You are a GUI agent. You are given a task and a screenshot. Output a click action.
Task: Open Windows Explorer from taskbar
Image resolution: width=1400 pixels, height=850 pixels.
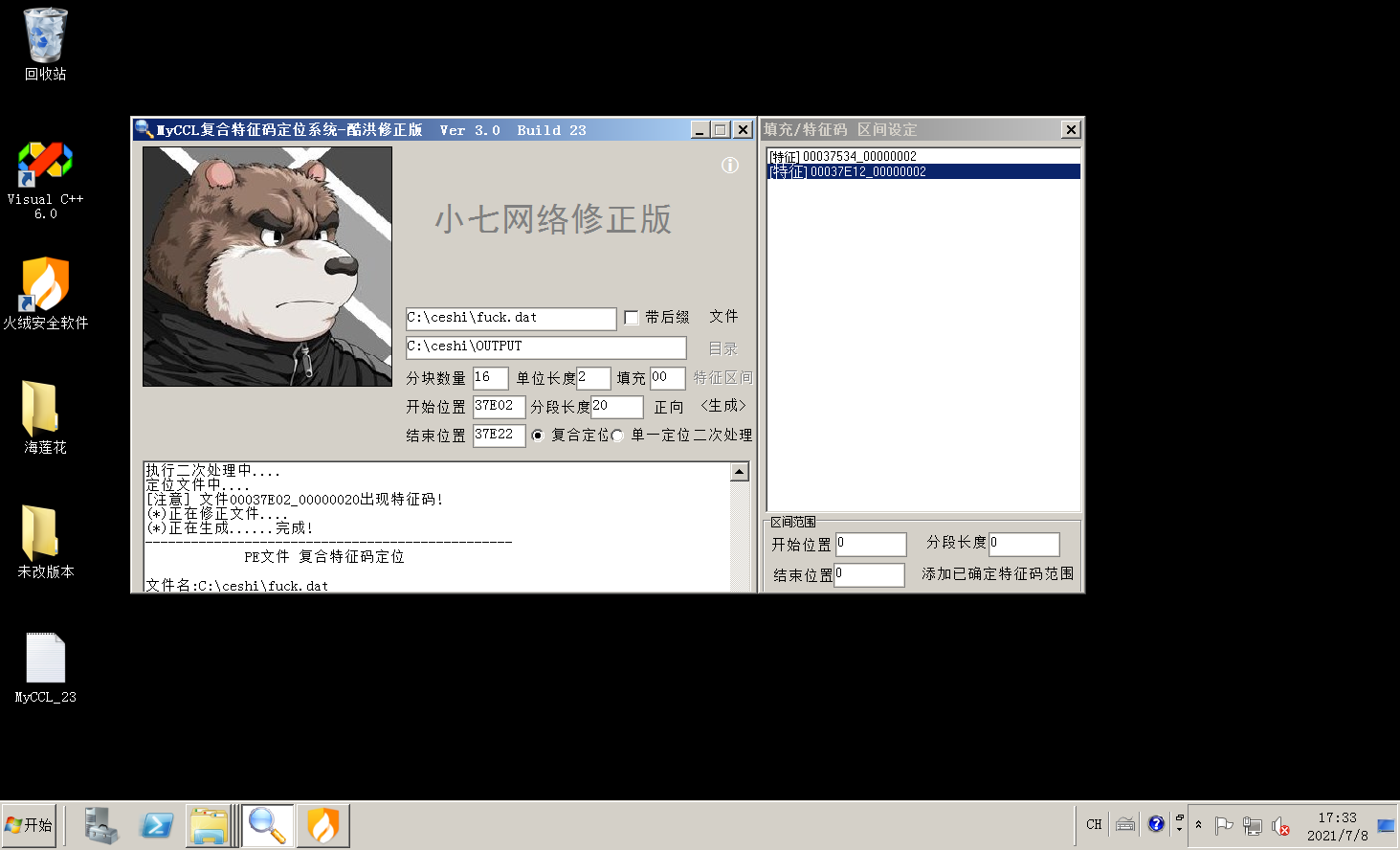click(210, 825)
